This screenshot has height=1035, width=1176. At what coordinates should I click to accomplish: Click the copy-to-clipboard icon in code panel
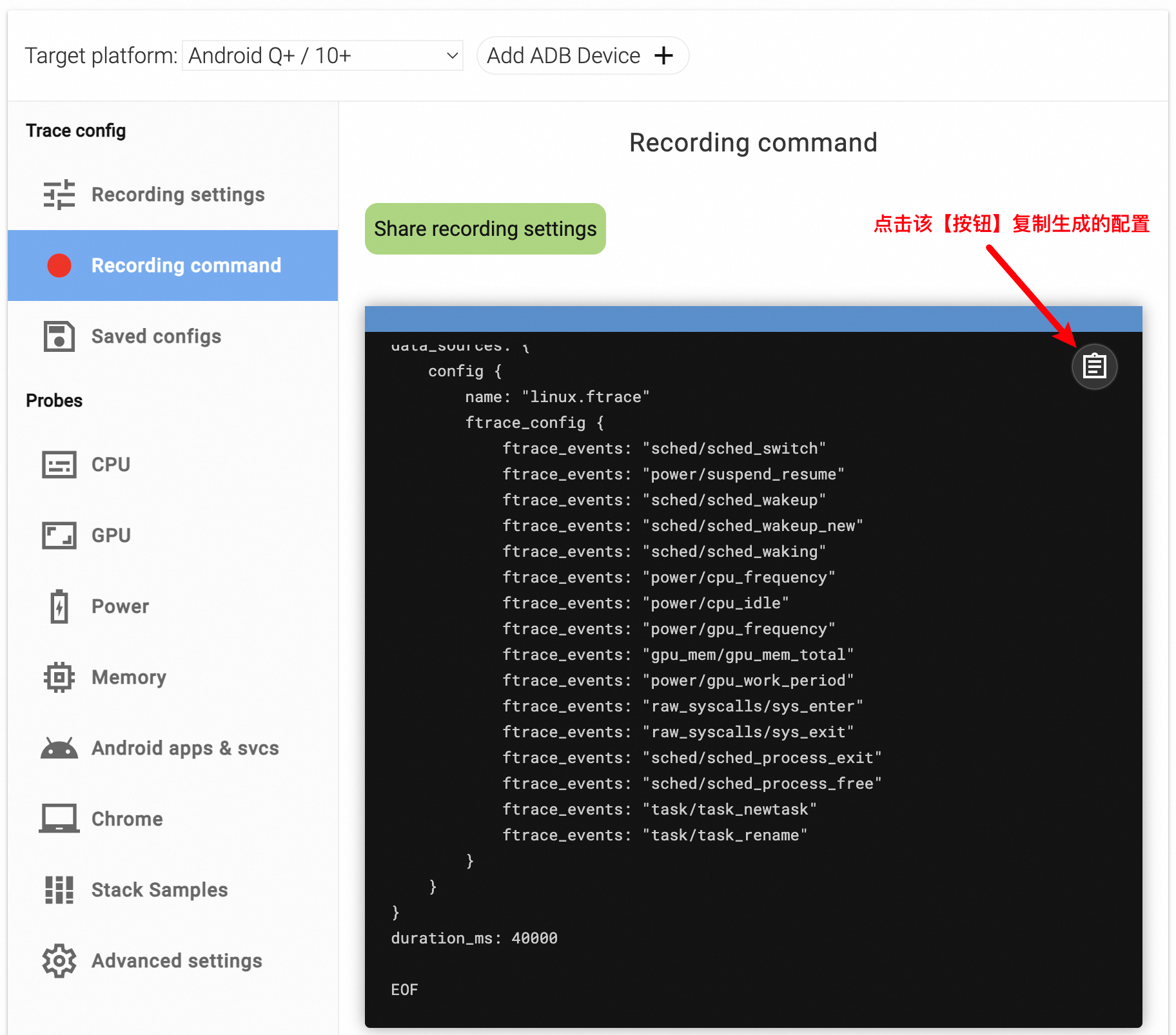click(1094, 367)
